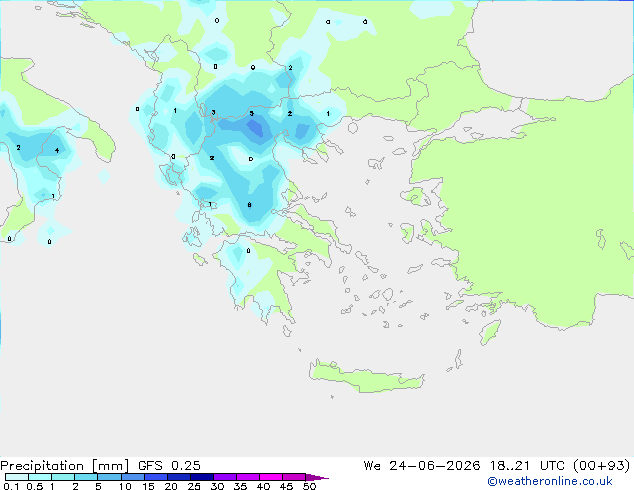Click the '50' legend scale label

click(x=310, y=486)
